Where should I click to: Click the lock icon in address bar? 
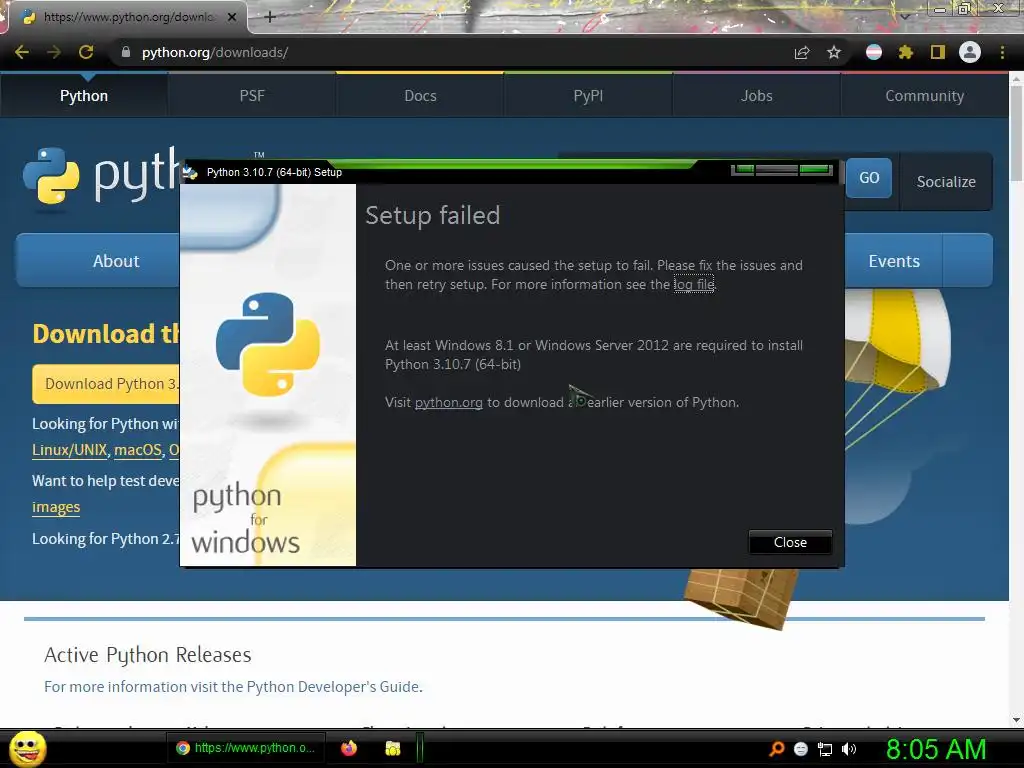[x=125, y=52]
